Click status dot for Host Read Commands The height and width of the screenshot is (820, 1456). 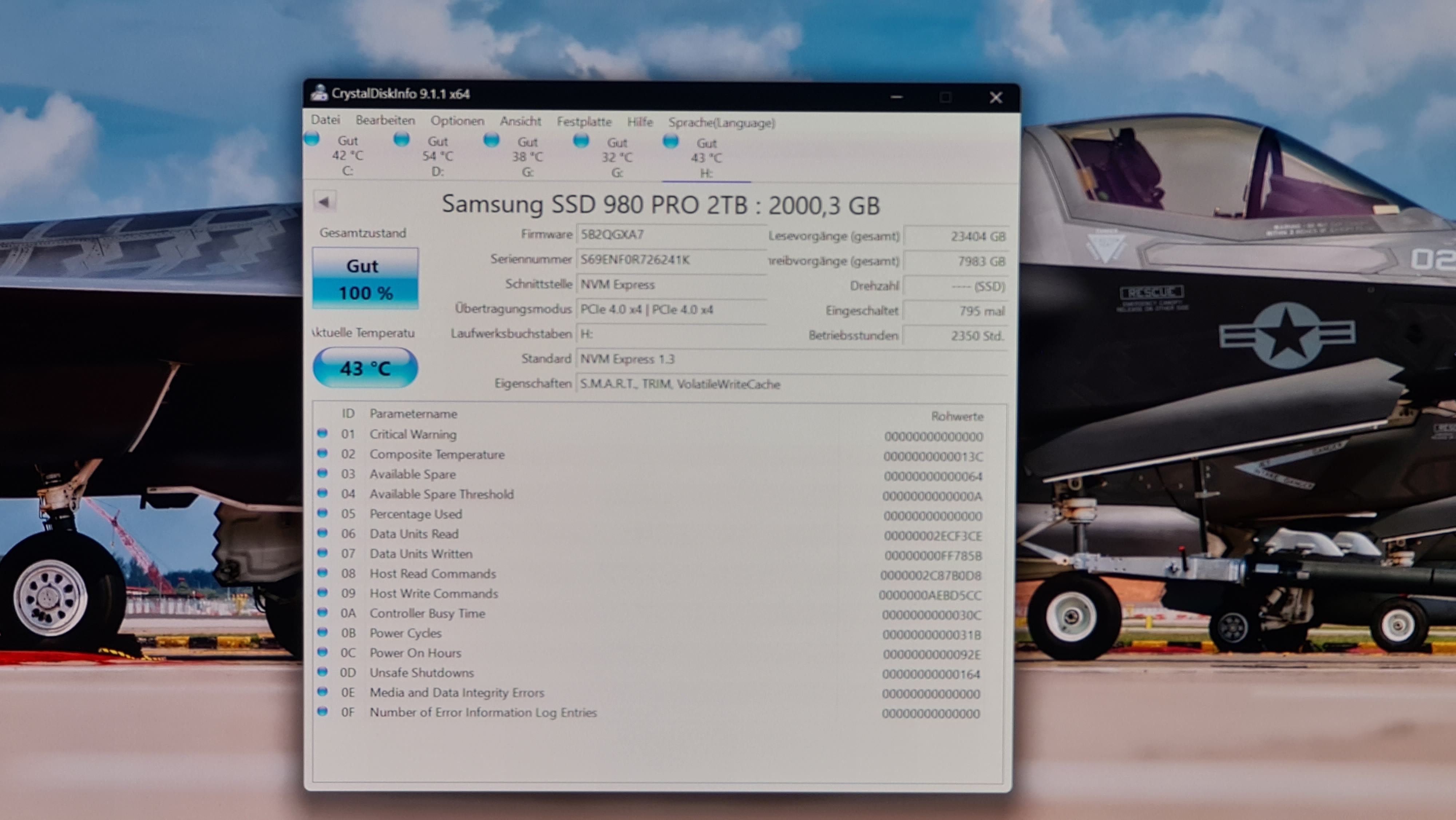click(322, 572)
